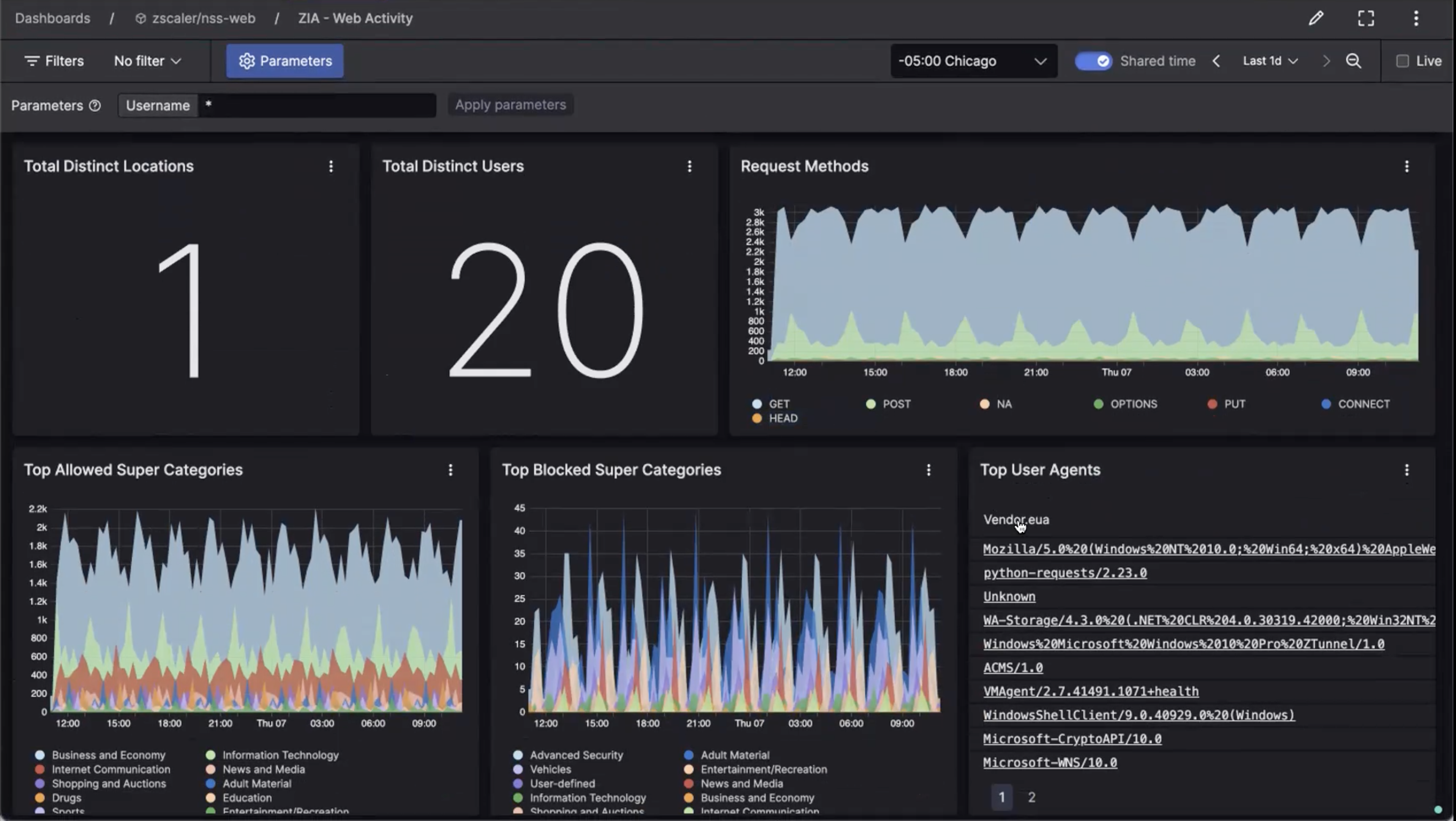Click the zoom-out magnifier icon
Screen dimensions: 1456x821
coord(1353,61)
